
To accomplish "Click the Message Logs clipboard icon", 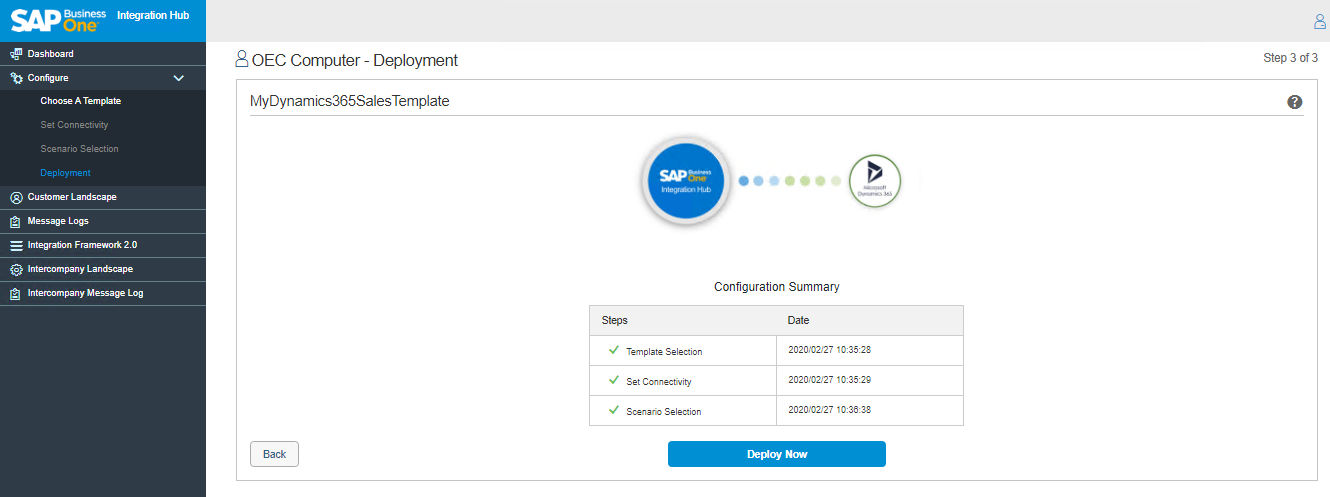I will click(x=16, y=222).
